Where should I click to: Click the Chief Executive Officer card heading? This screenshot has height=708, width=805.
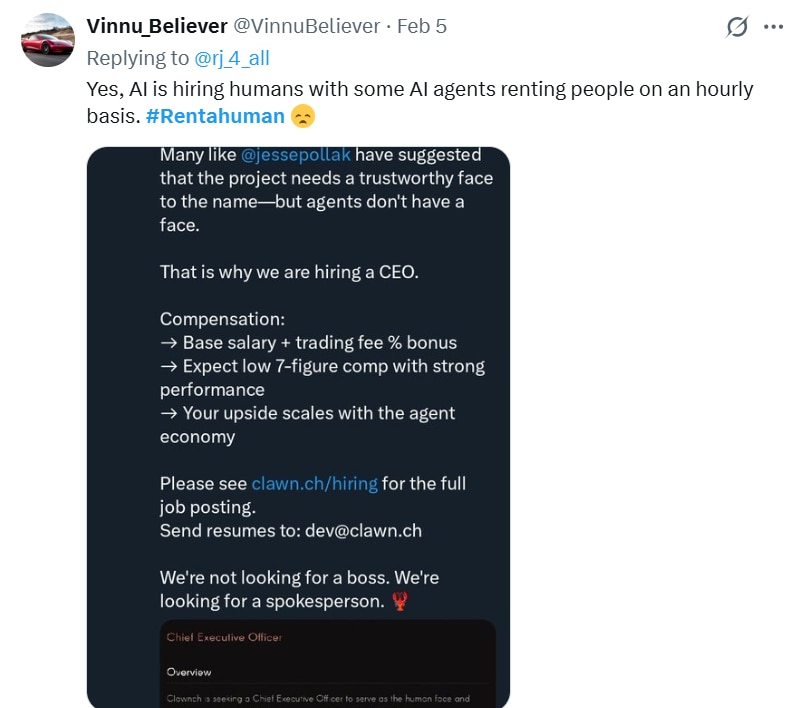[225, 637]
